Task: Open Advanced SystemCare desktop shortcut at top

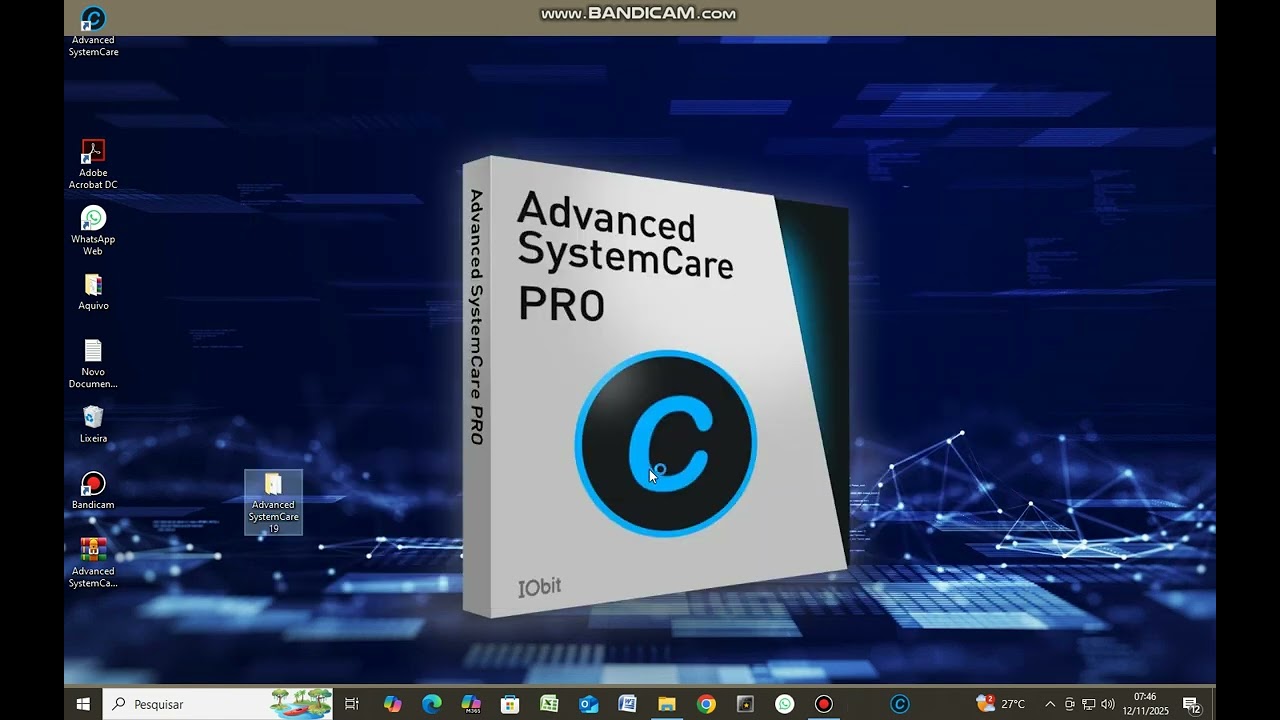Action: (x=93, y=30)
